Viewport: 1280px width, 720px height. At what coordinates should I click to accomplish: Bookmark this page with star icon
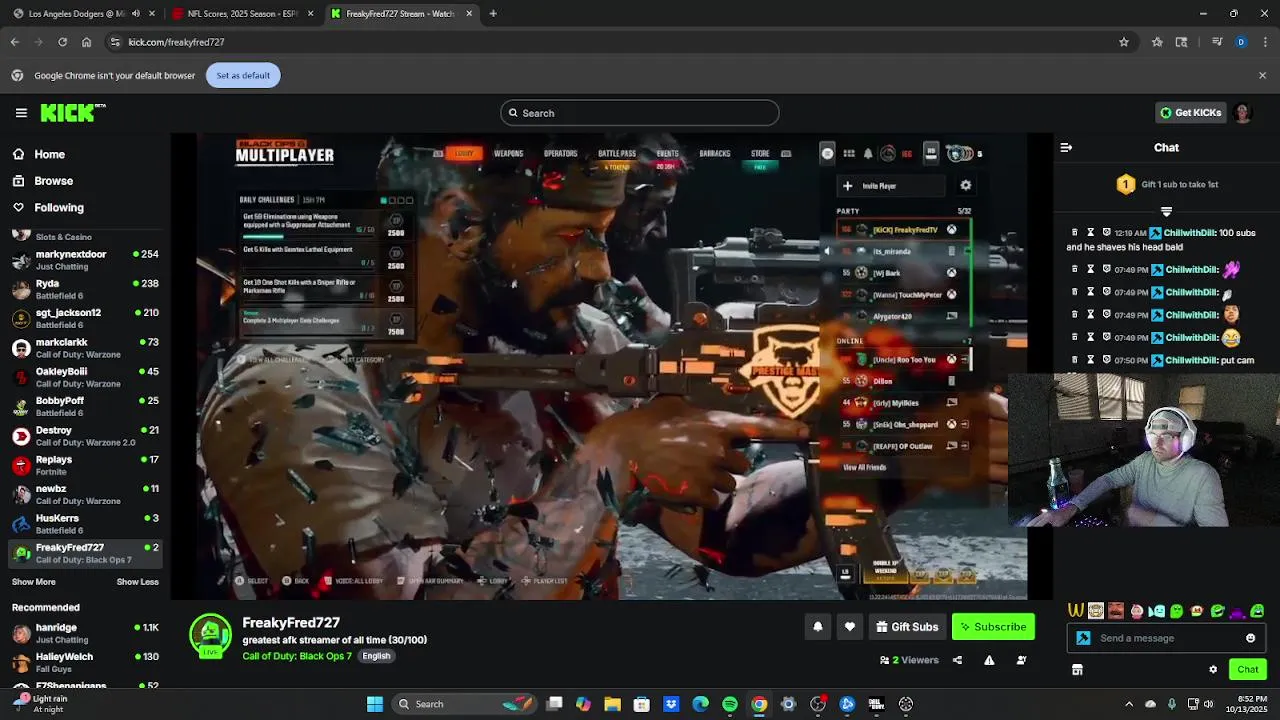point(1124,42)
